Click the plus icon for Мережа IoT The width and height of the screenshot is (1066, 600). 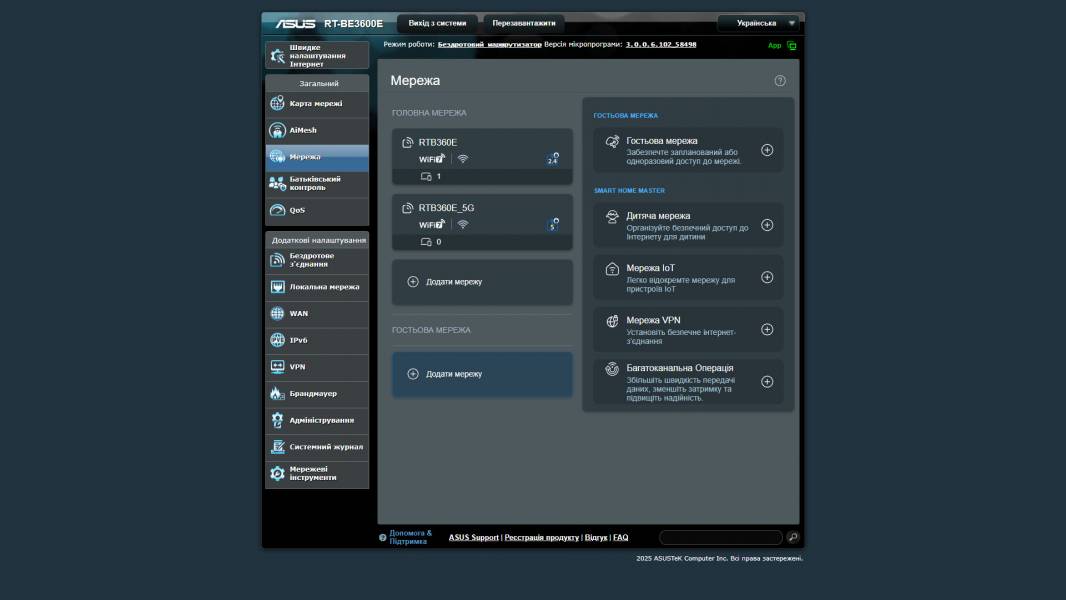tap(767, 277)
